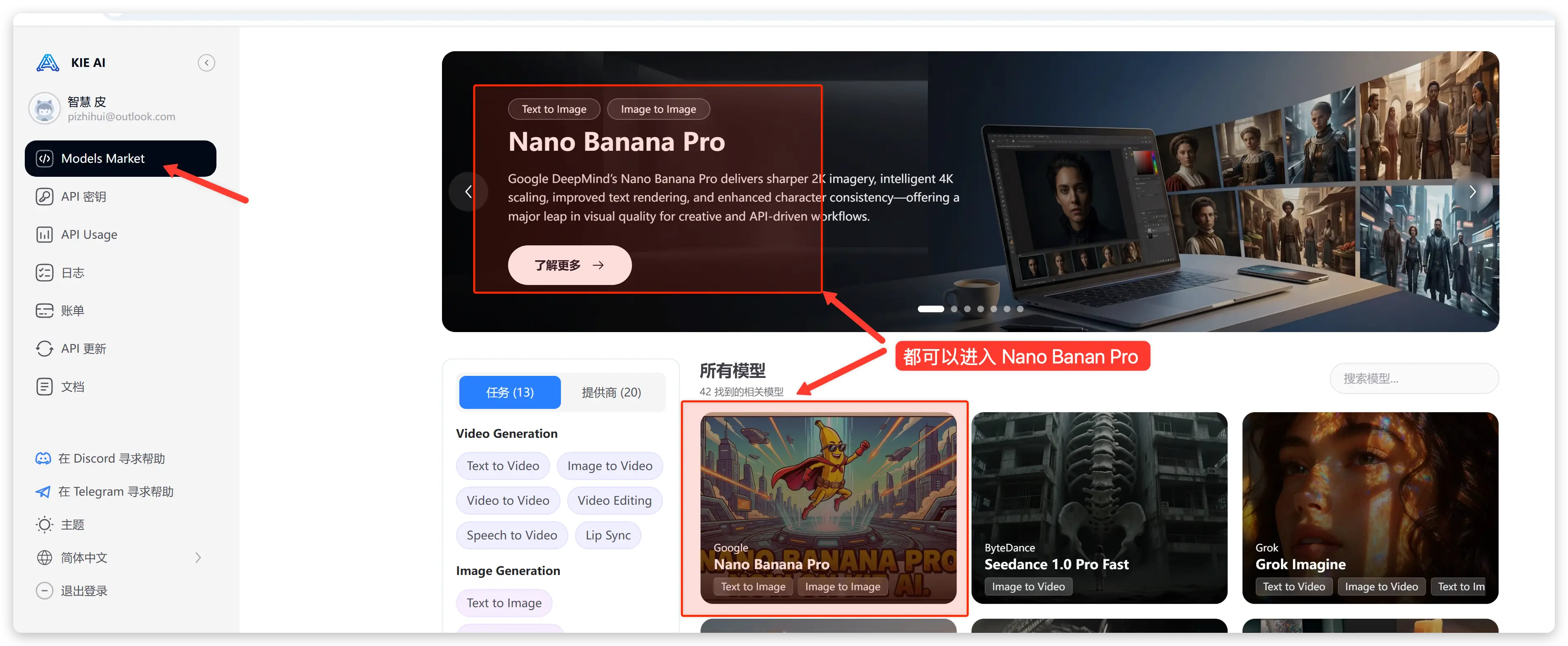Screen dimensions: 1568x646
Task: Open the Grok Imagine model card
Action: point(1370,508)
